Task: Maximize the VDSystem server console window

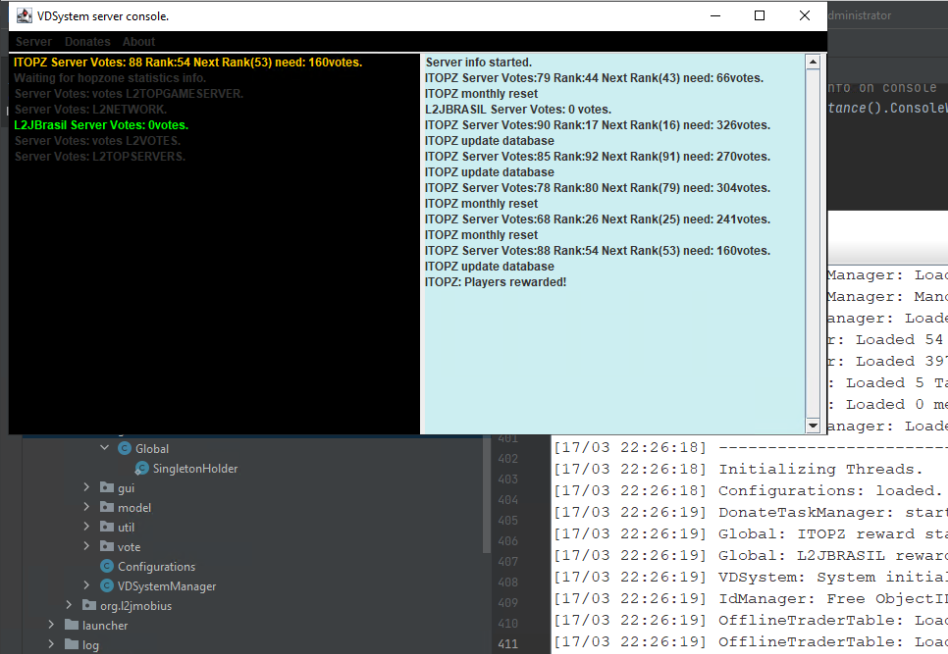Action: pyautogui.click(x=760, y=16)
